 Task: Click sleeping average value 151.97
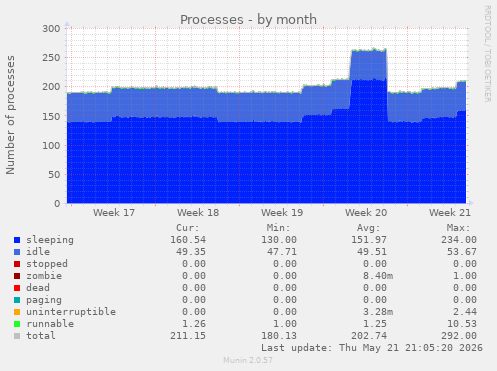369,240
